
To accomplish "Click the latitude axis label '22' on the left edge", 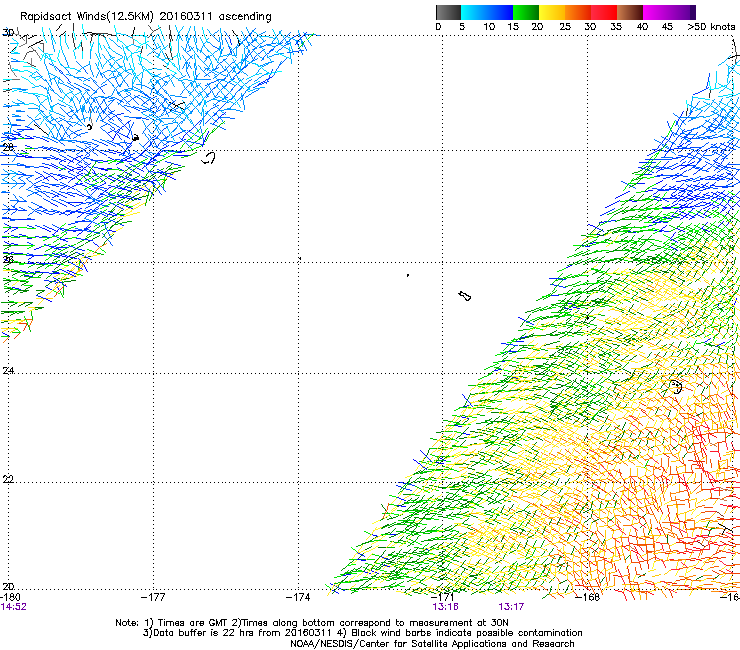I will [x=8, y=479].
